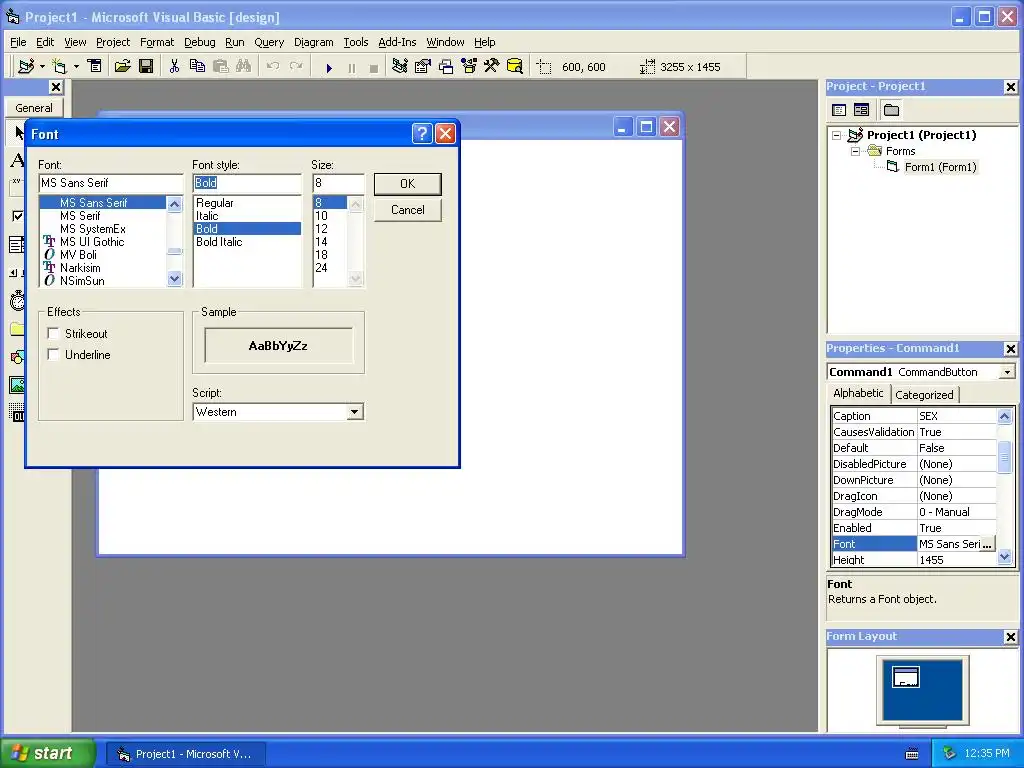1024x768 pixels.
Task: Click OK in the Font dialog
Action: [408, 184]
